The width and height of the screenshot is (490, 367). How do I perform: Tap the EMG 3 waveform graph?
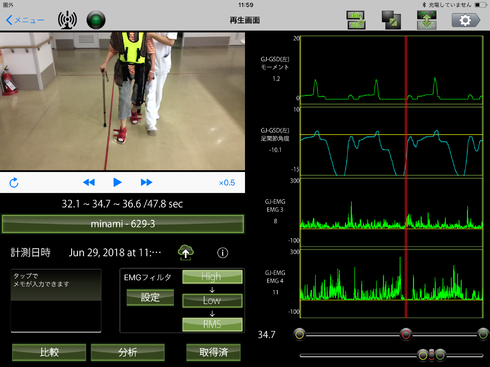pos(392,213)
